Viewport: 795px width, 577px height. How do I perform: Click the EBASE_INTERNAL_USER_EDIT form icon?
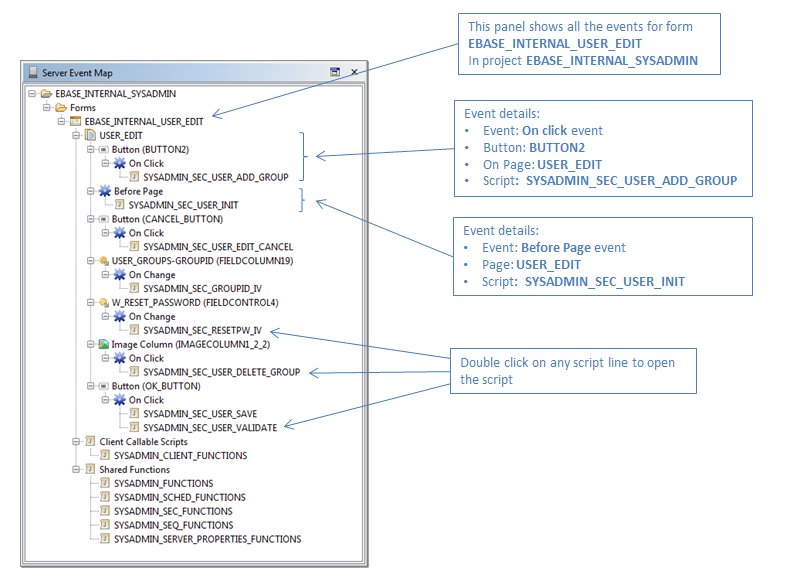tap(75, 122)
